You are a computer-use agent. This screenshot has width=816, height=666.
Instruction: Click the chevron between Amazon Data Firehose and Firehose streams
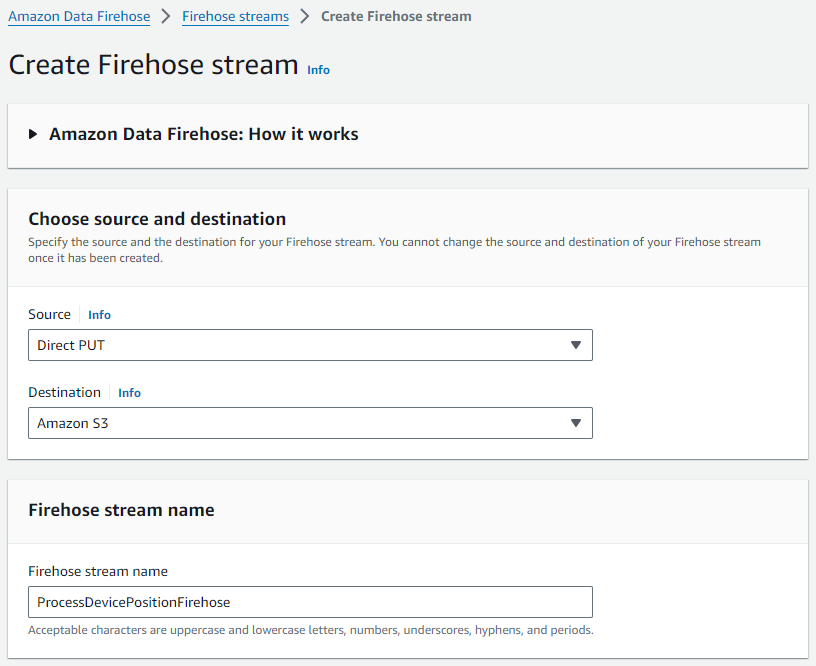(x=166, y=16)
